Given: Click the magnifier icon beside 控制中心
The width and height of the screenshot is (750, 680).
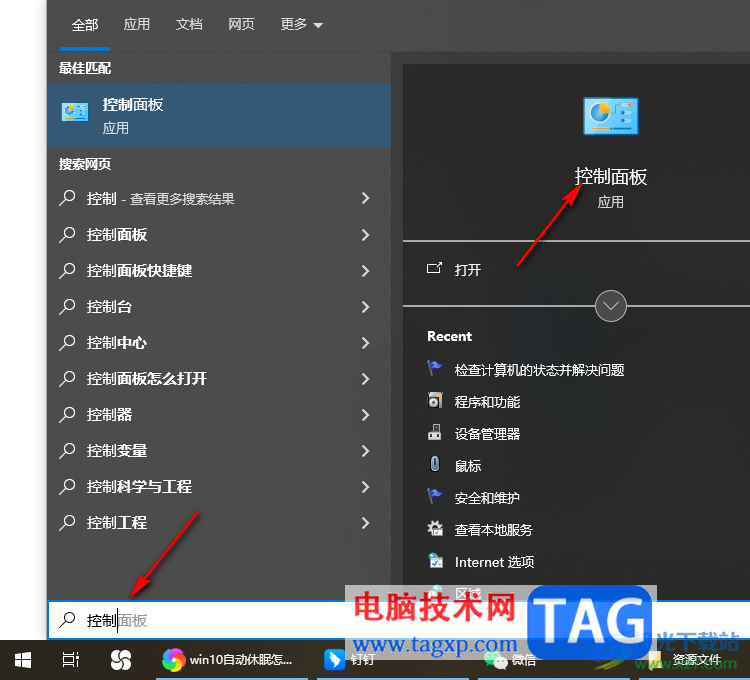Looking at the screenshot, I should click(67, 342).
